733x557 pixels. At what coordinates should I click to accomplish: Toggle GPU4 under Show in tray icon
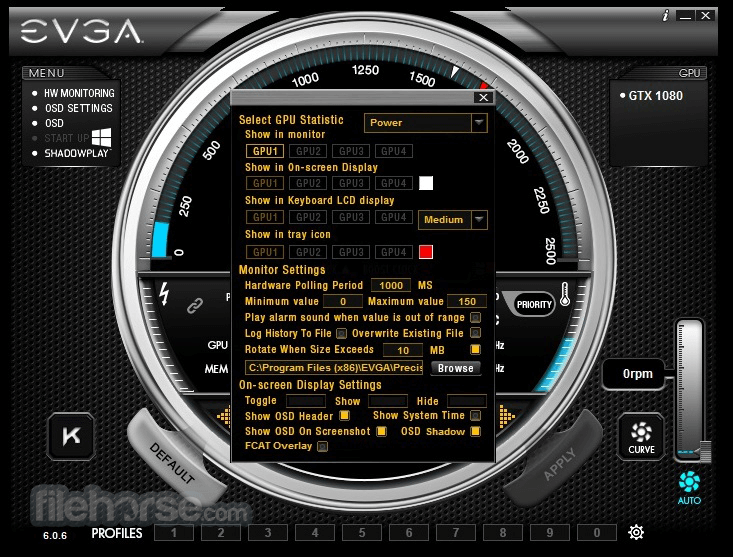pos(394,252)
